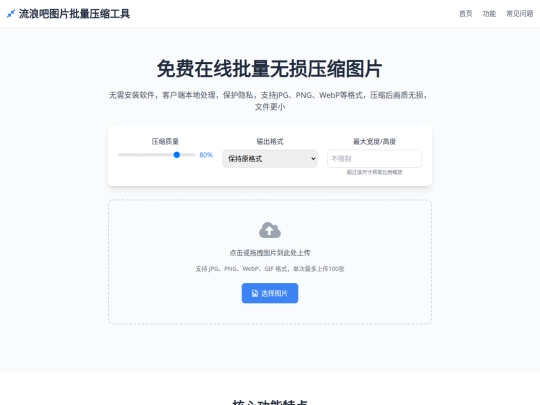
Task: Click the compress arrows logo icon
Action: pos(11,14)
